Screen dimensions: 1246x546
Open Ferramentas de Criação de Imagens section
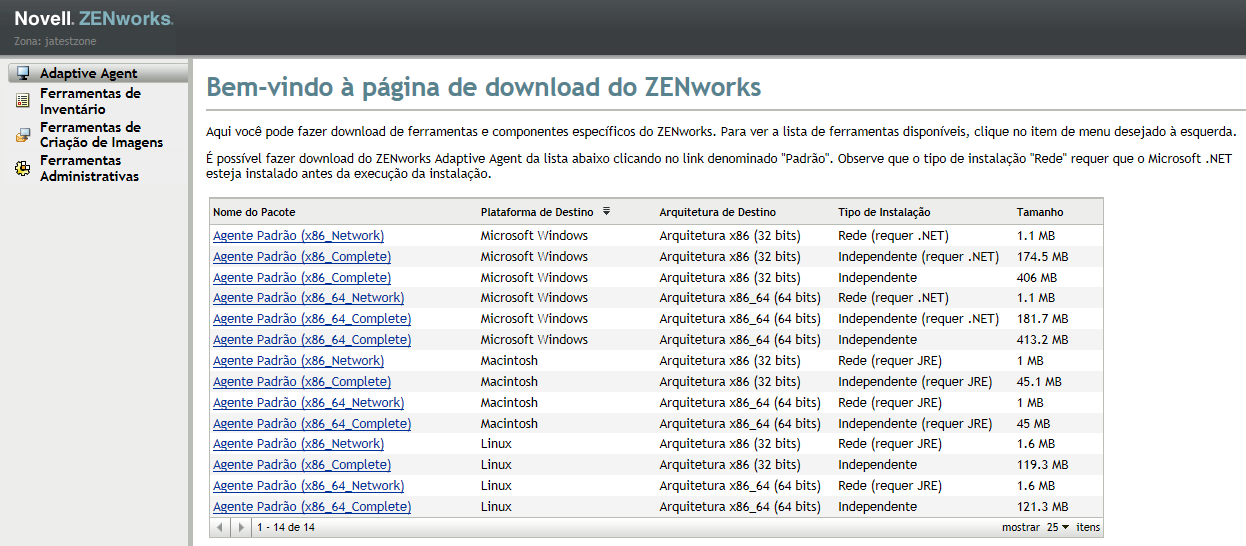point(101,135)
